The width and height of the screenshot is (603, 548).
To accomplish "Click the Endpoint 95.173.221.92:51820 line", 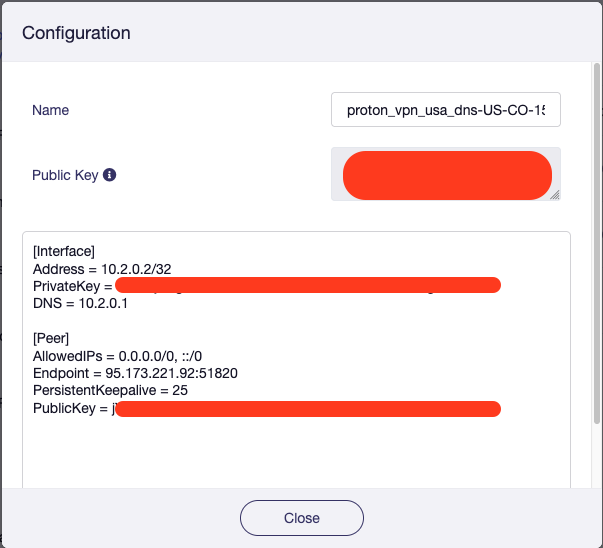I will pos(135,374).
